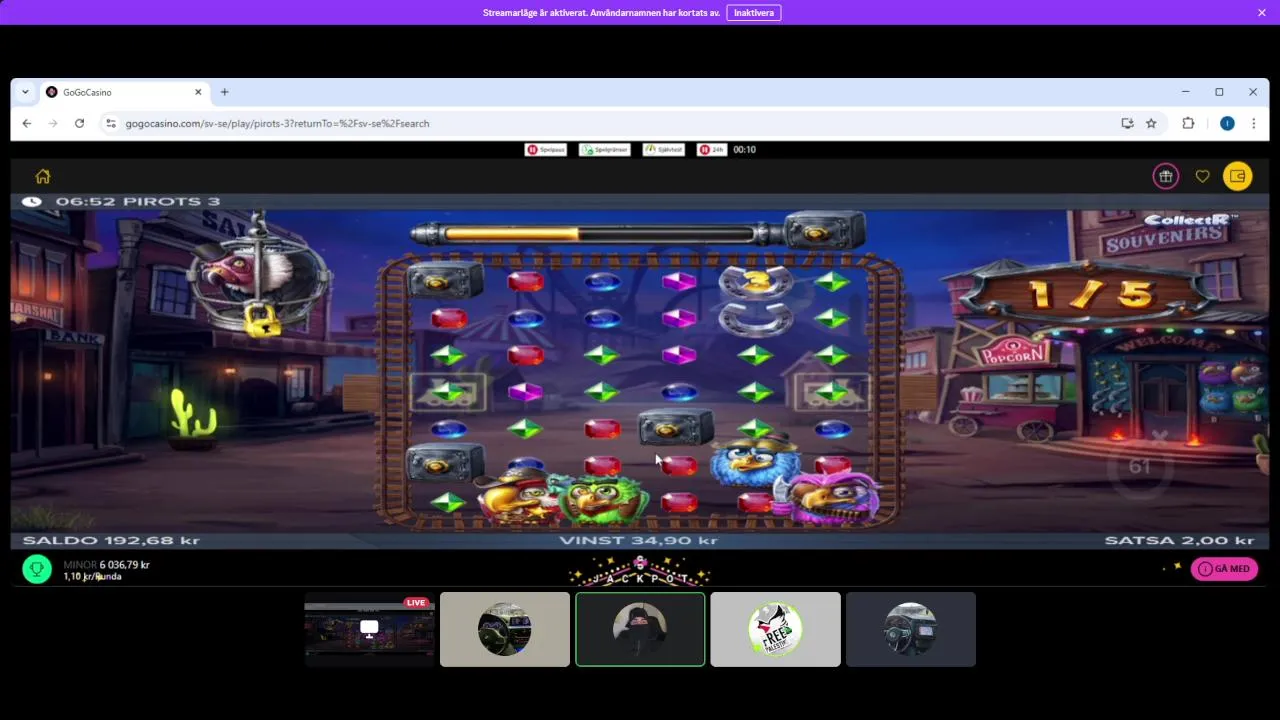Click the CollectR logo
Image resolution: width=1280 pixels, height=720 pixels.
(1190, 219)
